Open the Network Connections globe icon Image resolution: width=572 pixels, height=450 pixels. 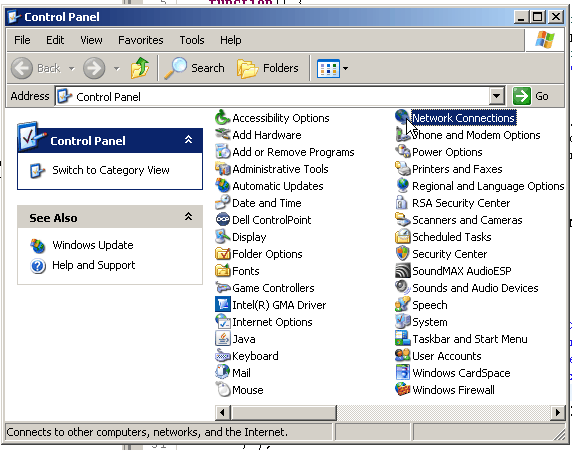[x=402, y=117]
